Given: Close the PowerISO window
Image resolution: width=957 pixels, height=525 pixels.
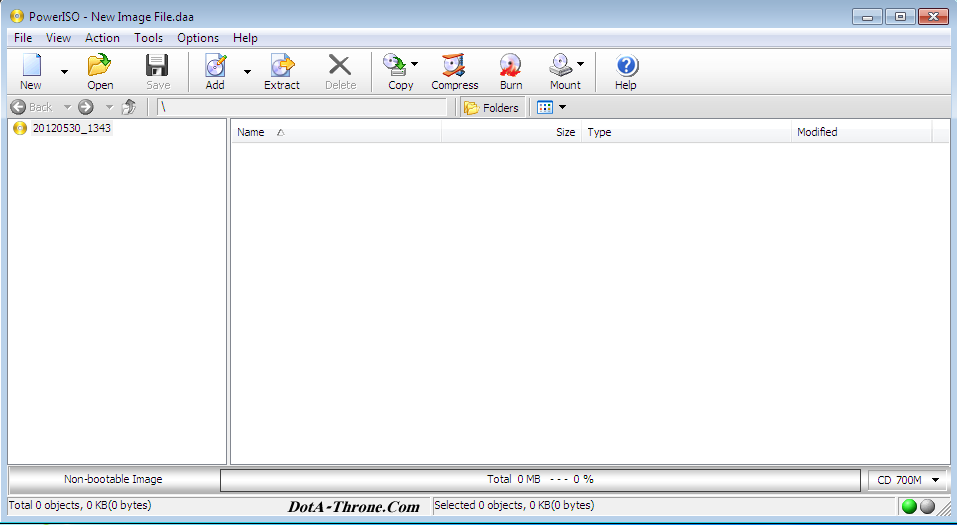Looking at the screenshot, I should coord(934,16).
